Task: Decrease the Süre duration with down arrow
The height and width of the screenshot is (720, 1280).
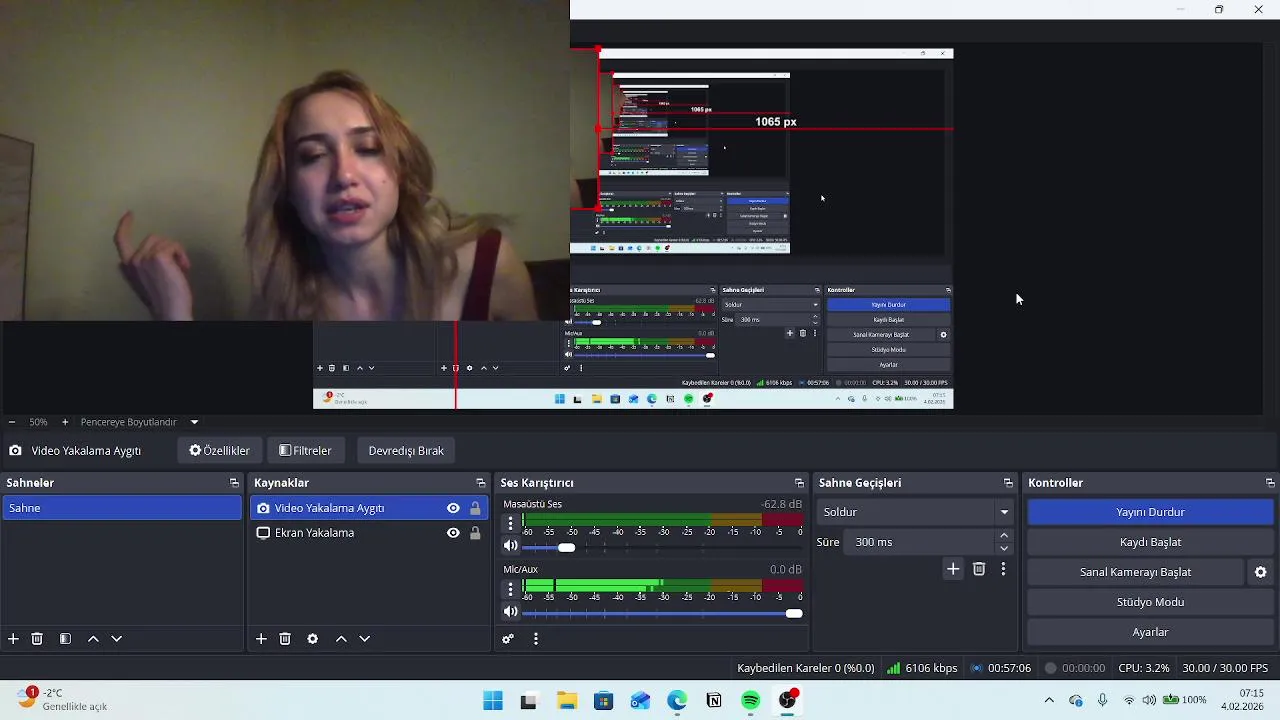Action: (1004, 548)
